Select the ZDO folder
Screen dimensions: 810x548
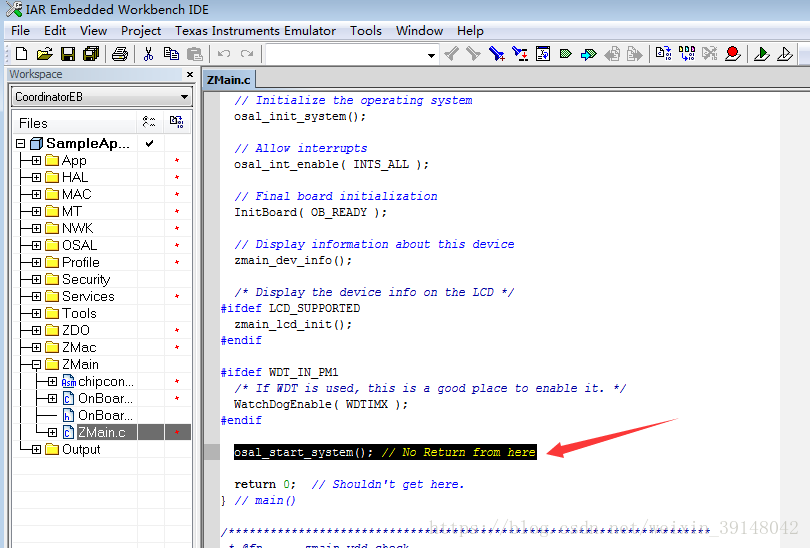[x=76, y=331]
